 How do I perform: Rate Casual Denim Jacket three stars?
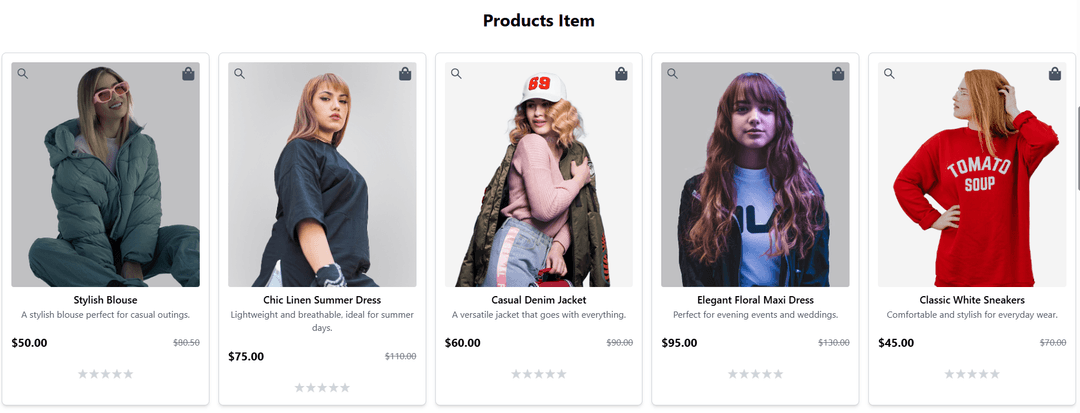(539, 374)
